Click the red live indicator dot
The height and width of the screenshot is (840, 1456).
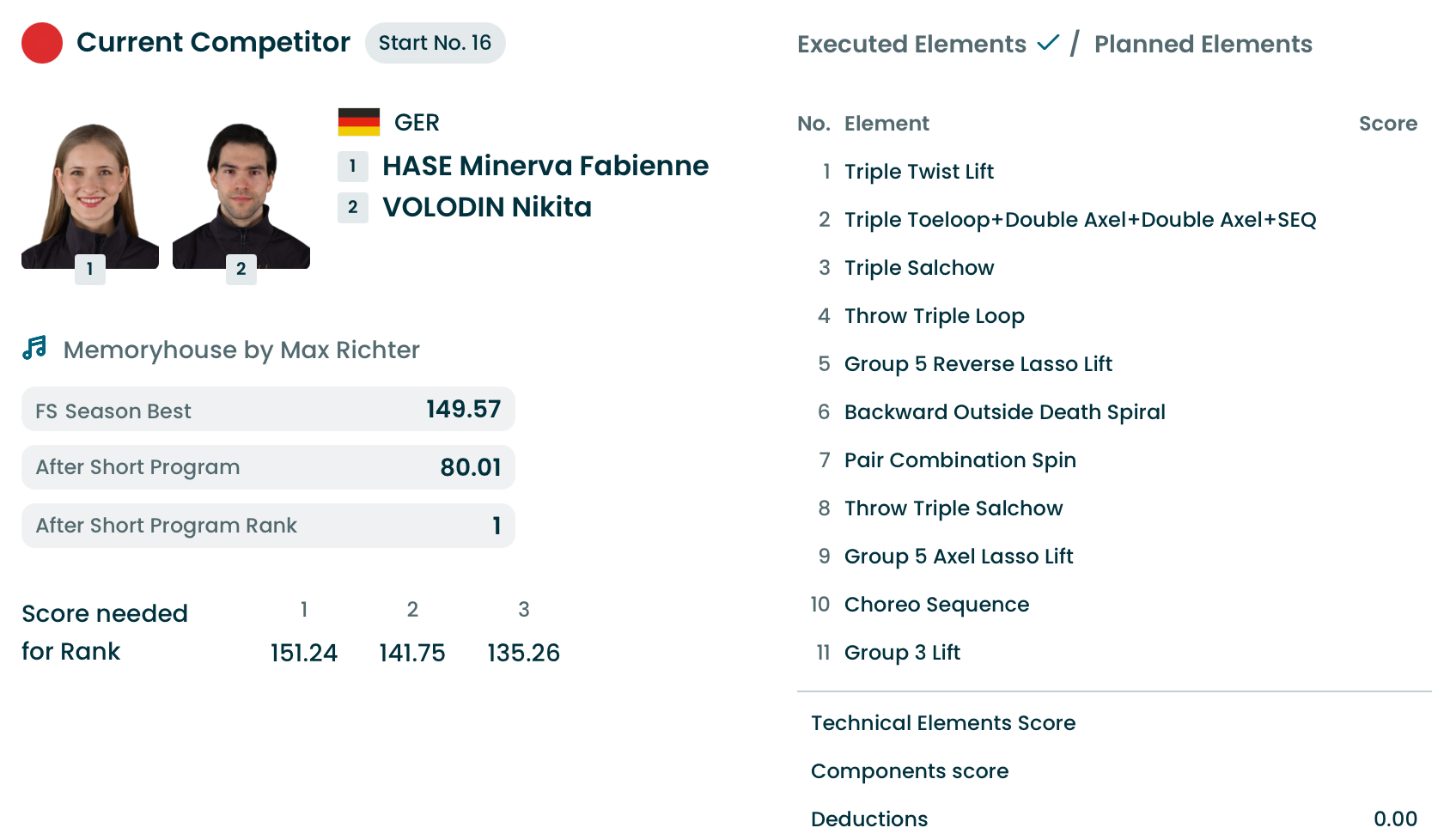click(42, 43)
